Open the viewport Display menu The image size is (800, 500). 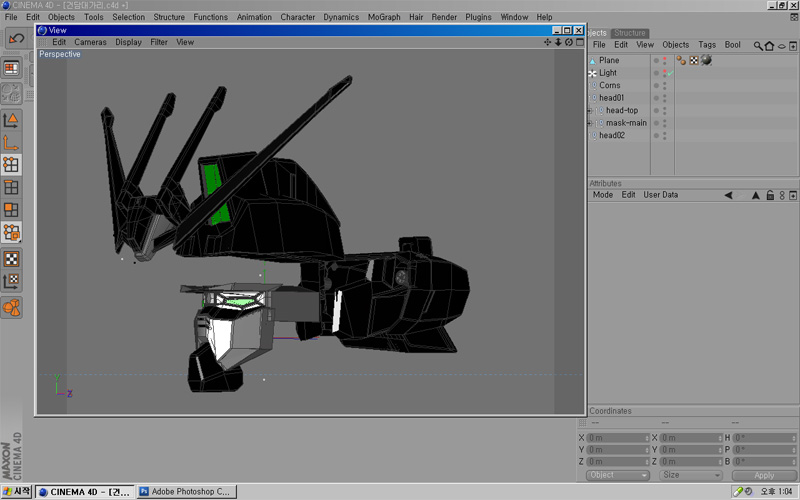(x=128, y=42)
